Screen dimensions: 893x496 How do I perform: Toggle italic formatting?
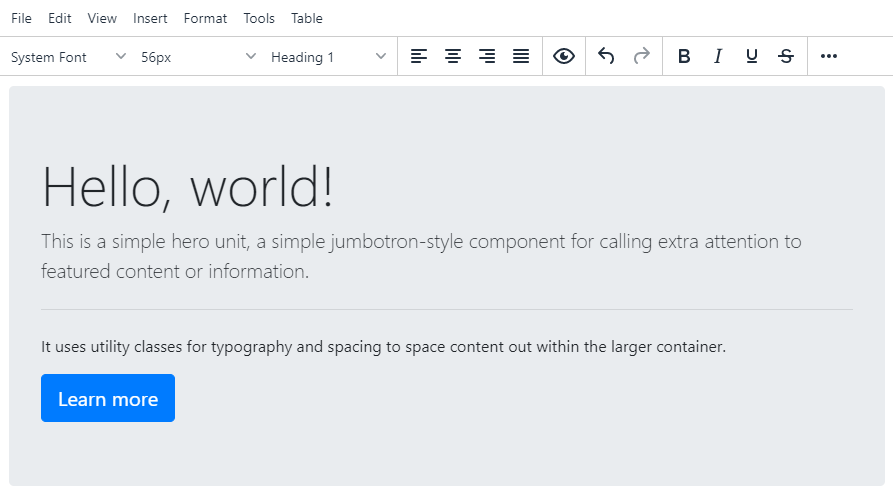tap(718, 56)
